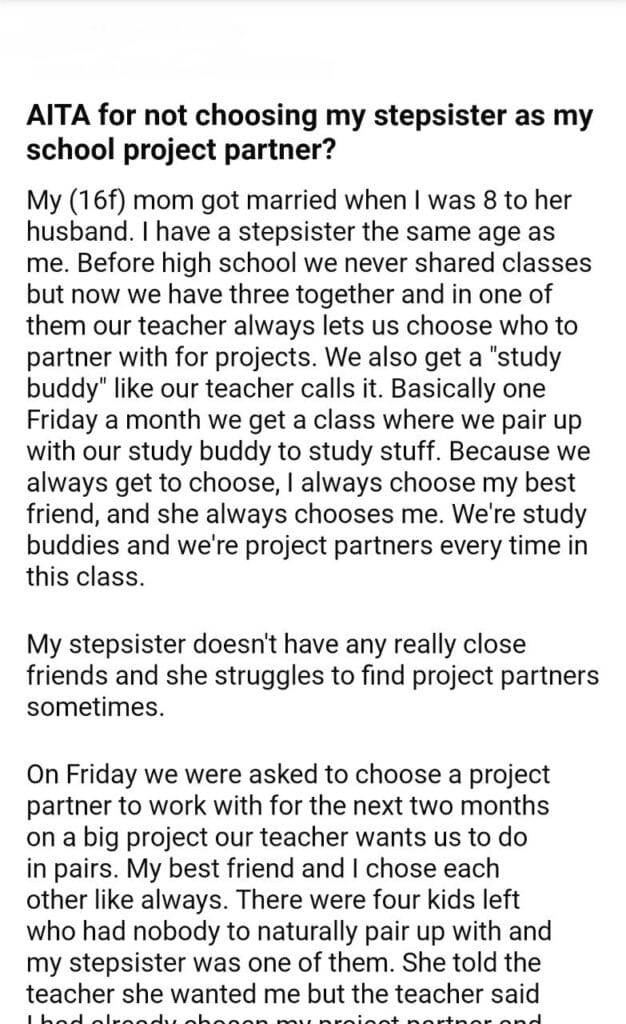Click the paragraph about stepsister lacking close friends
This screenshot has height=1024, width=626.
312,676
